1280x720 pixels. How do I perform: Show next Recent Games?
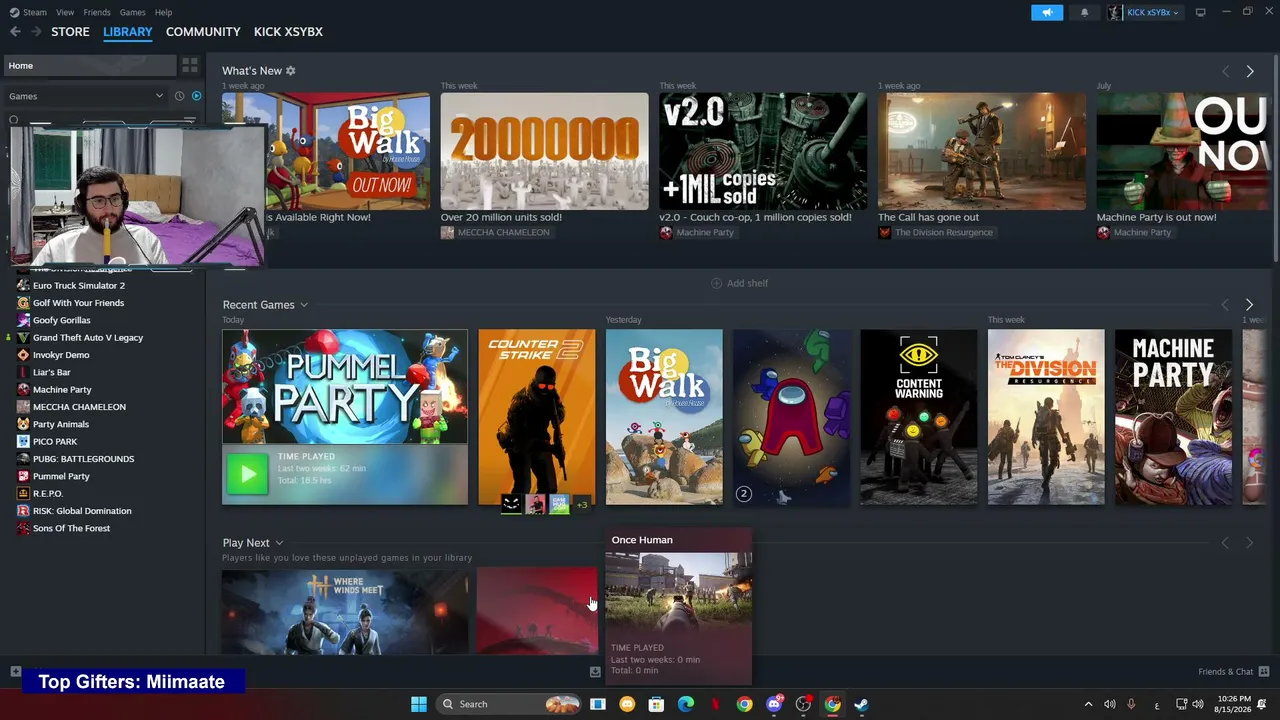(1249, 304)
